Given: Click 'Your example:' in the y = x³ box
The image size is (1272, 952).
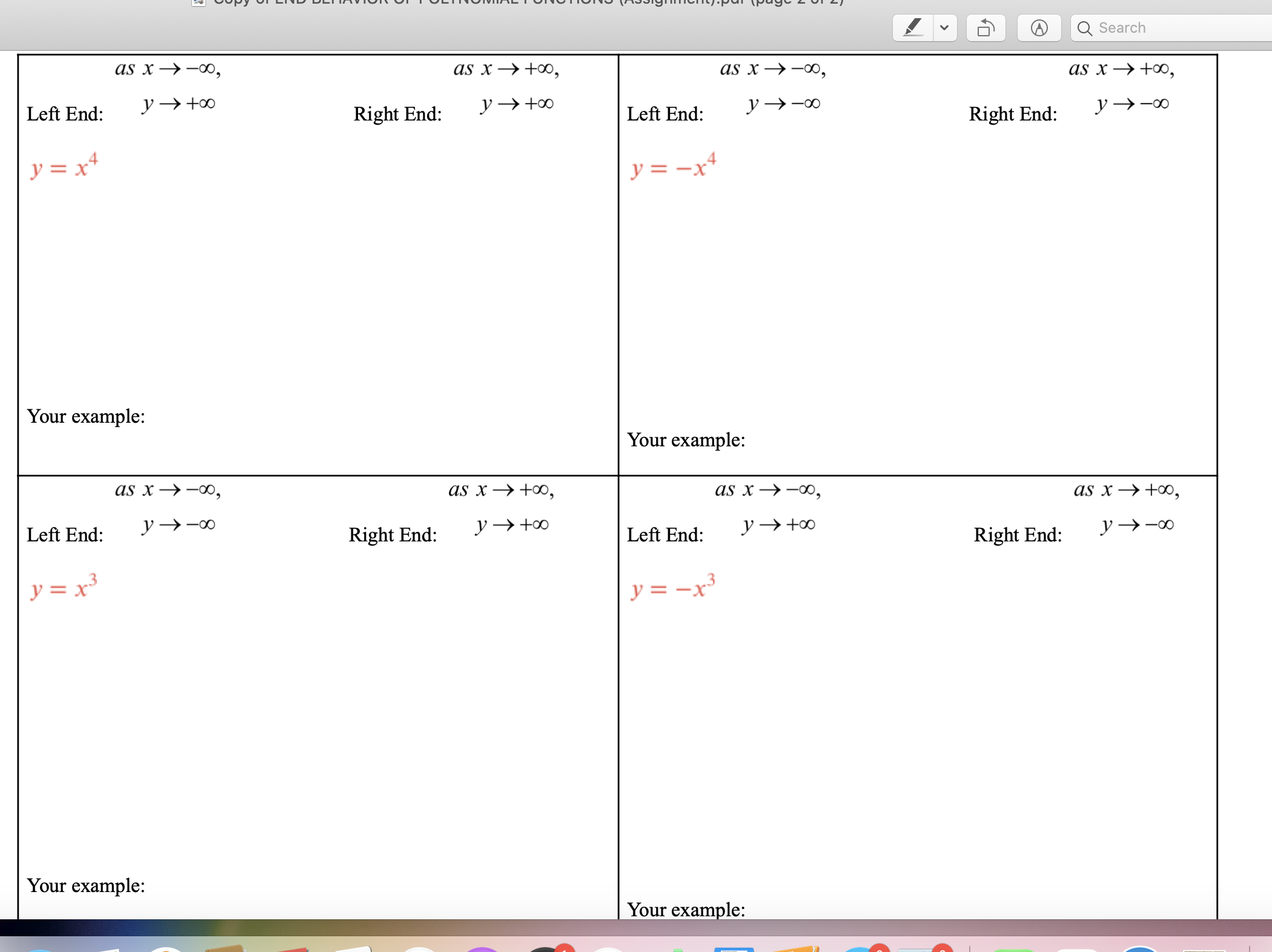Looking at the screenshot, I should (x=86, y=886).
